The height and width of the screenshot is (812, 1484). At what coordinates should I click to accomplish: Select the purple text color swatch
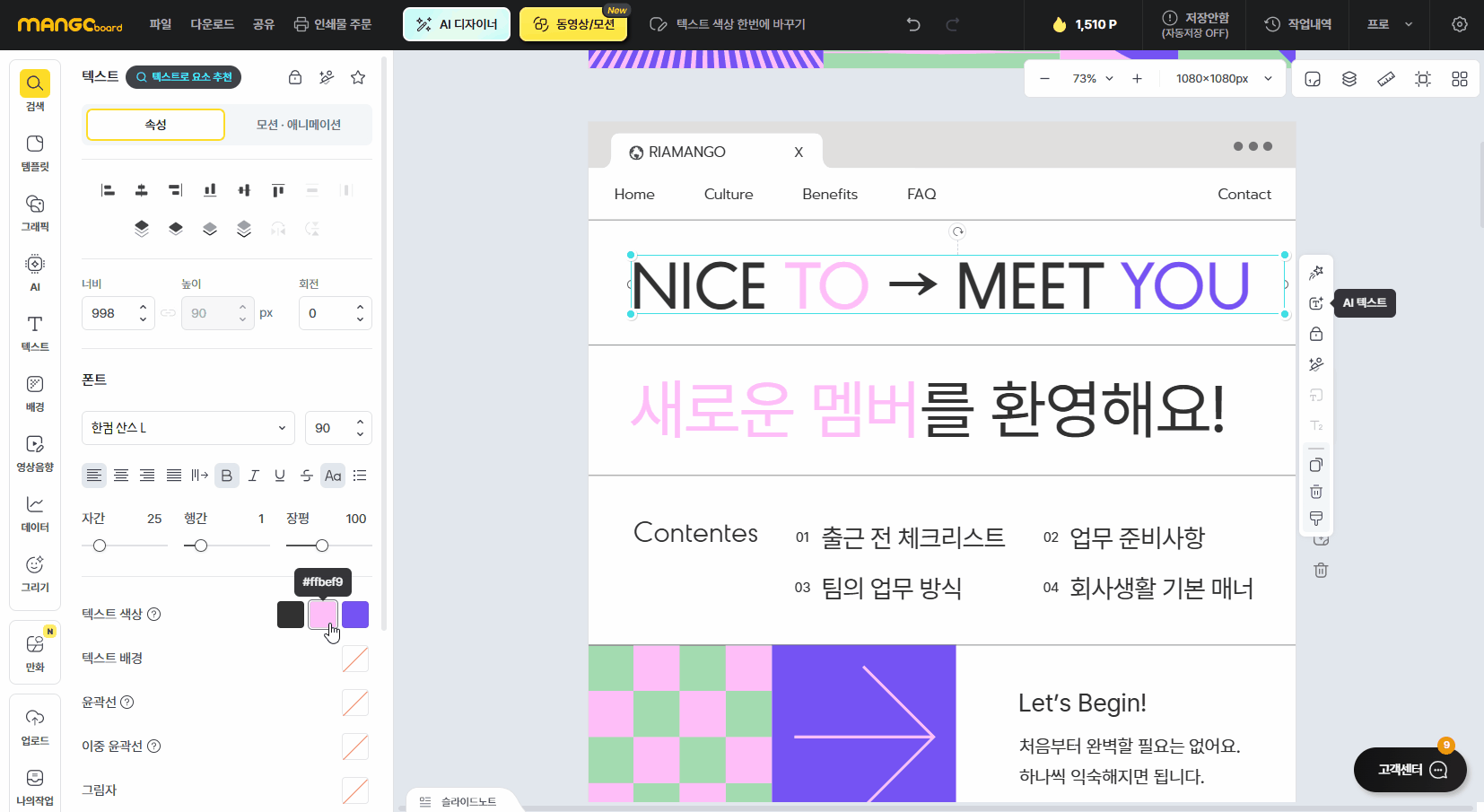click(x=355, y=615)
